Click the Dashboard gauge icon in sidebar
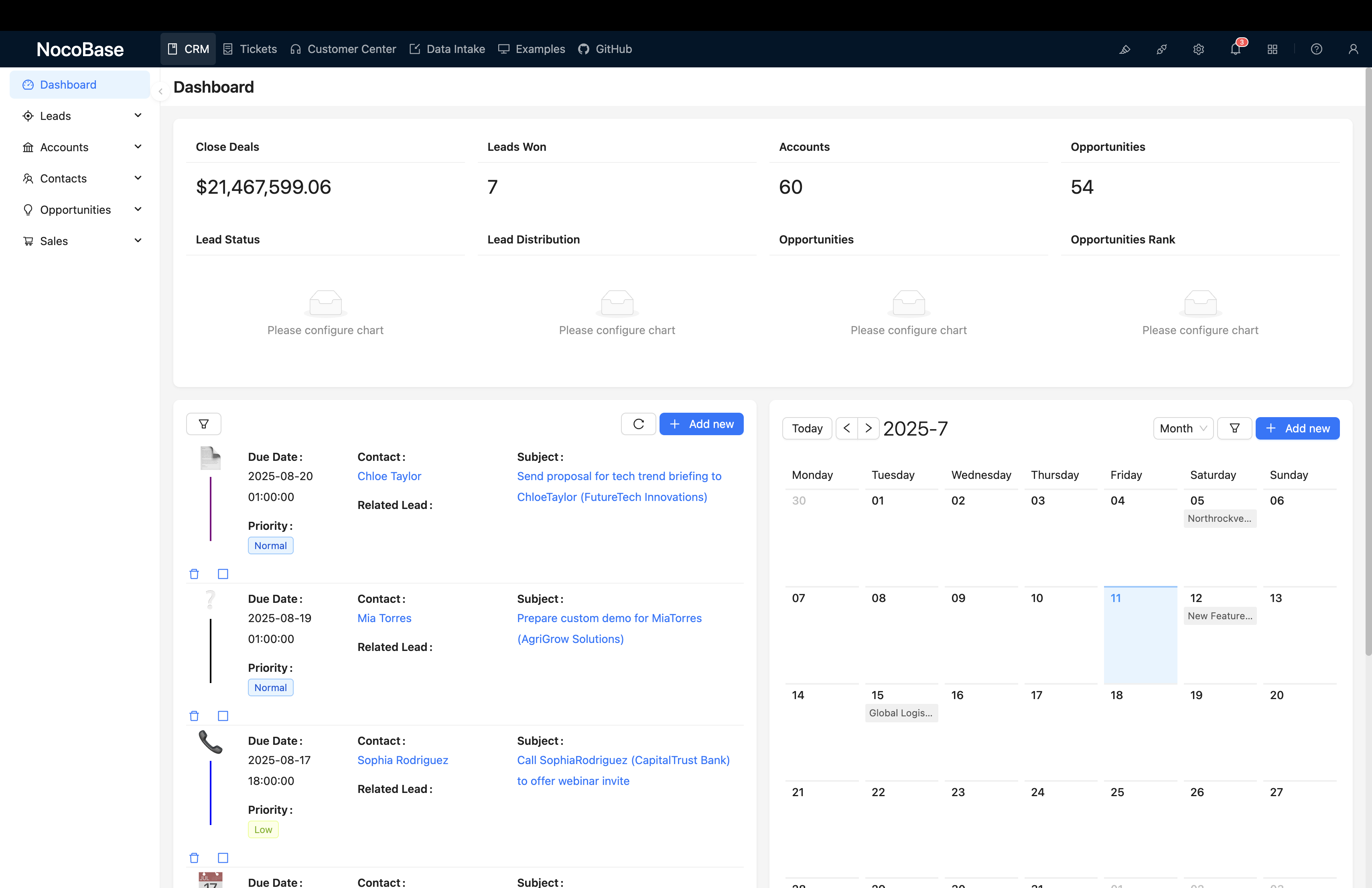Screen dimensions: 1372x888 tap(28, 85)
